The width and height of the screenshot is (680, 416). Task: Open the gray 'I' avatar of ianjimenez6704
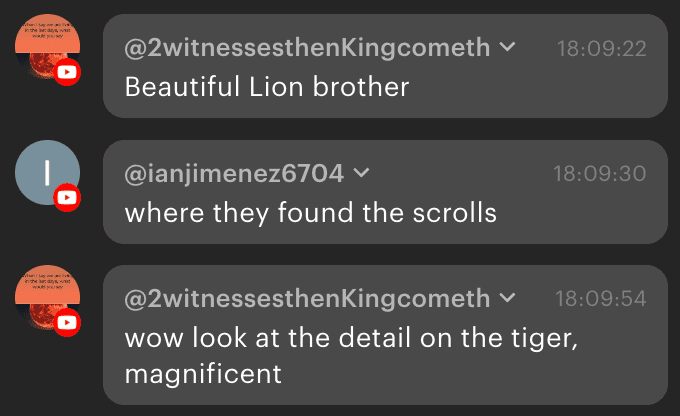tap(45, 171)
